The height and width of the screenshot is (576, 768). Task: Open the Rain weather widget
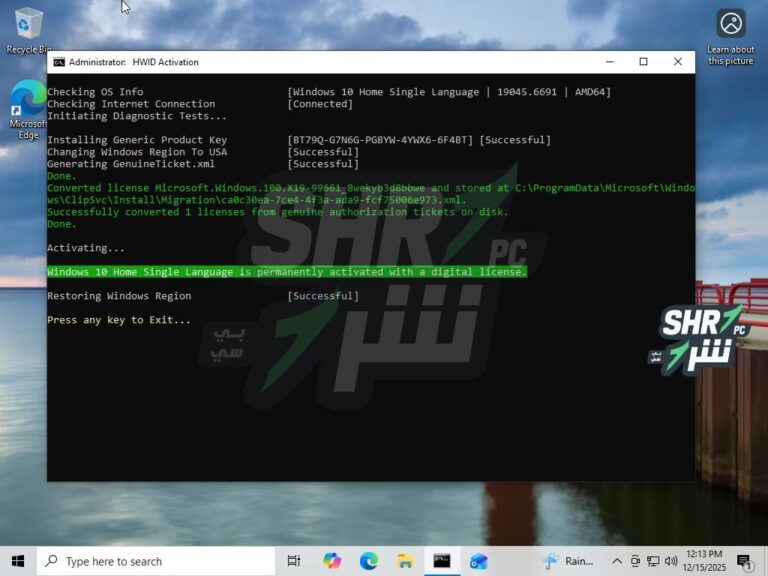[568, 561]
